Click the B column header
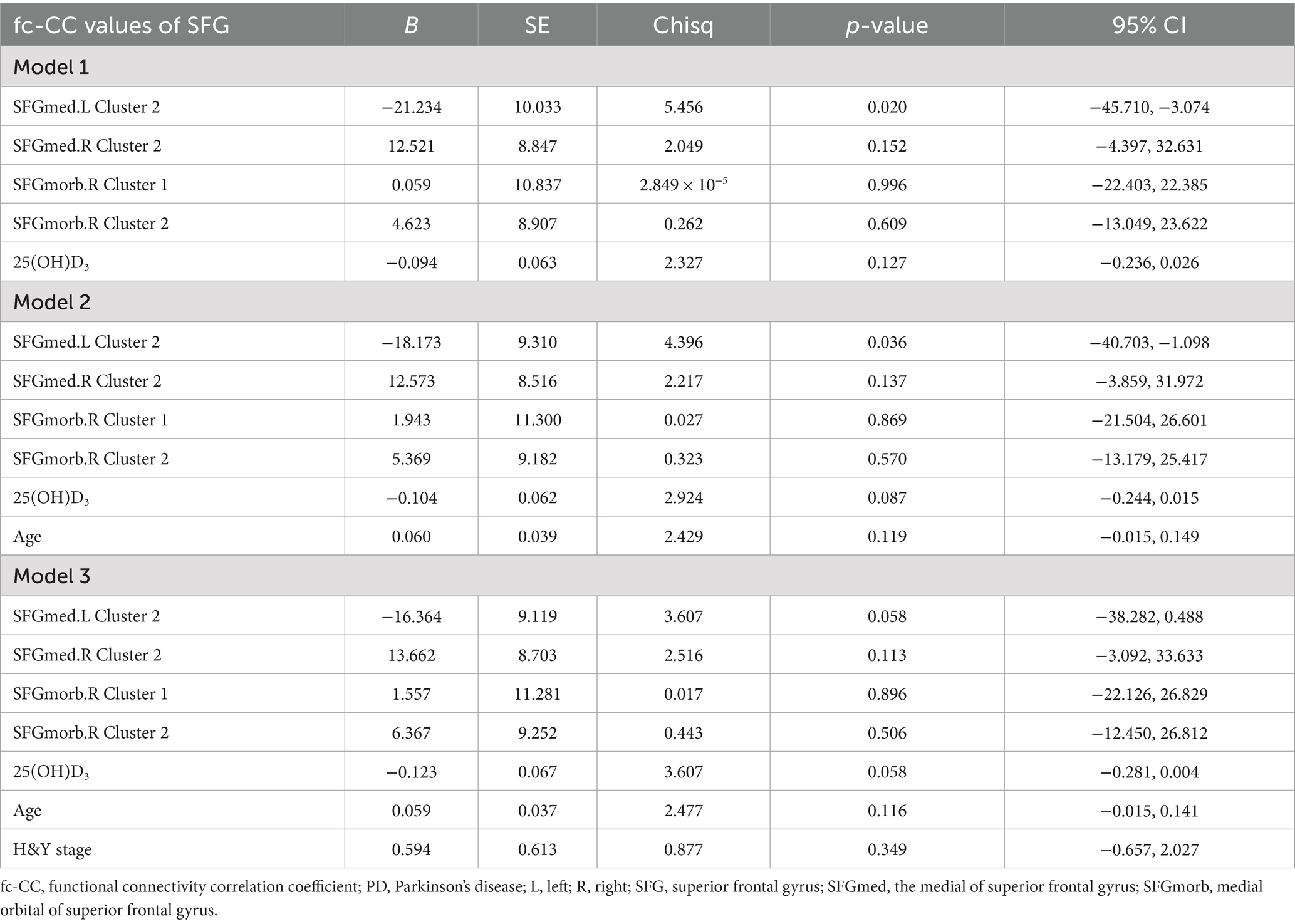The width and height of the screenshot is (1295, 924). coord(411,25)
